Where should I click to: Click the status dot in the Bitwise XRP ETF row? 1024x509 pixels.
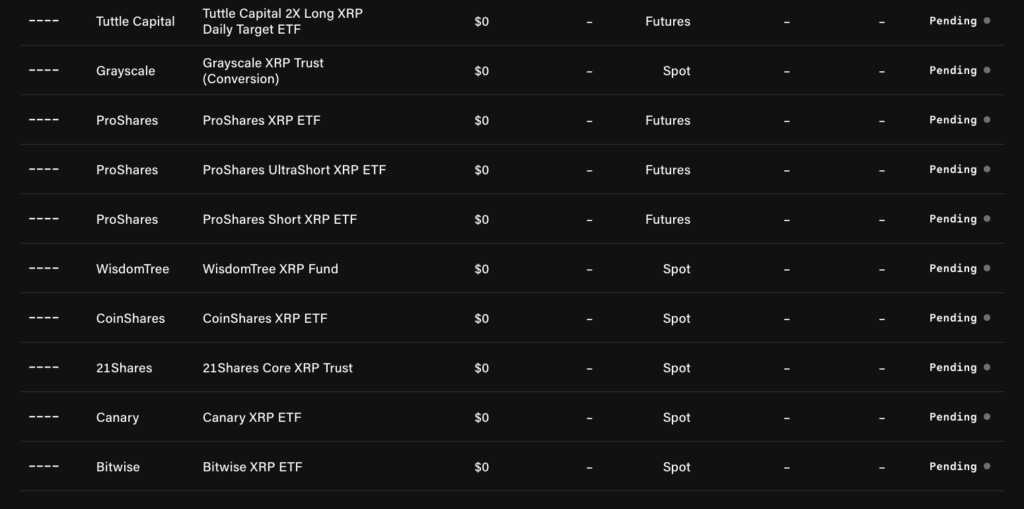[987, 466]
